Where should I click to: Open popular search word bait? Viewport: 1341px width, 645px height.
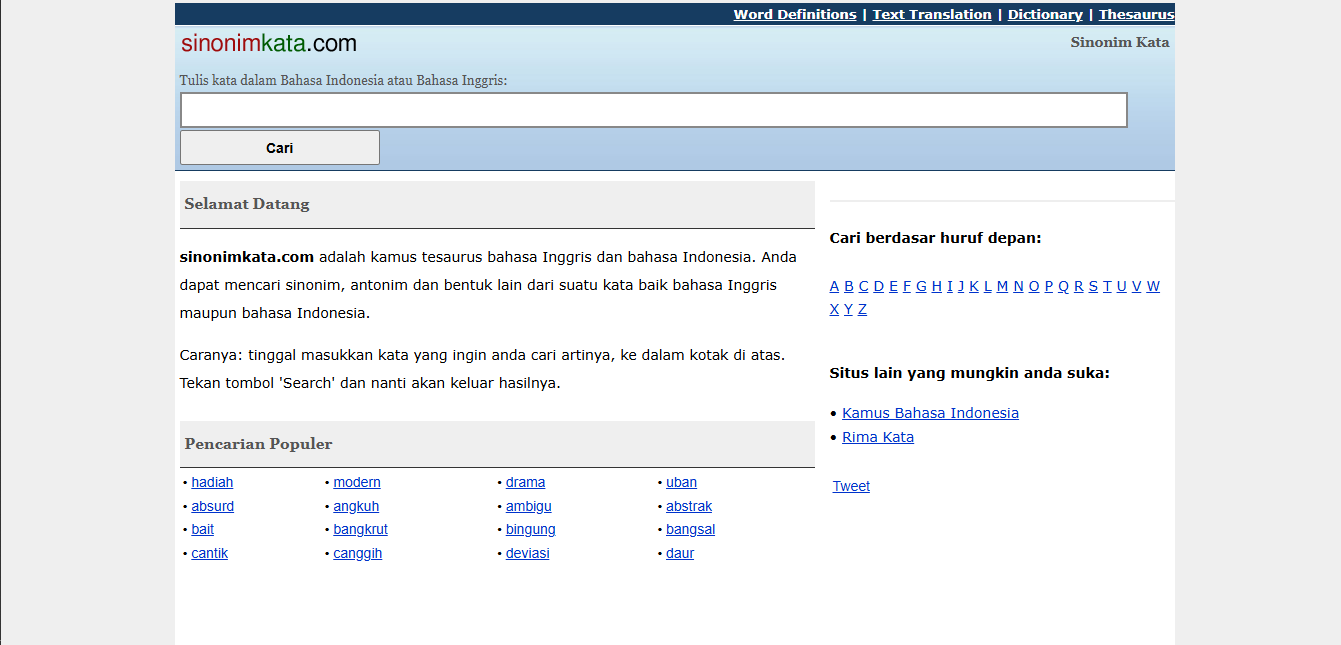point(203,529)
